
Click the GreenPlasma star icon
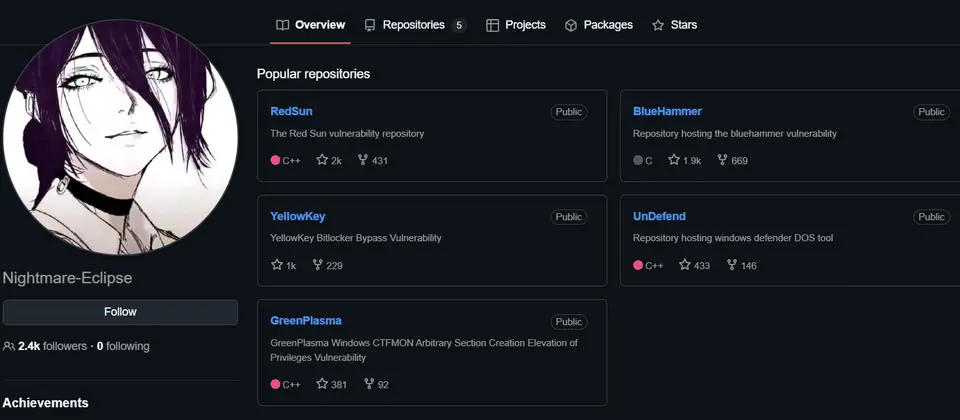[322, 384]
